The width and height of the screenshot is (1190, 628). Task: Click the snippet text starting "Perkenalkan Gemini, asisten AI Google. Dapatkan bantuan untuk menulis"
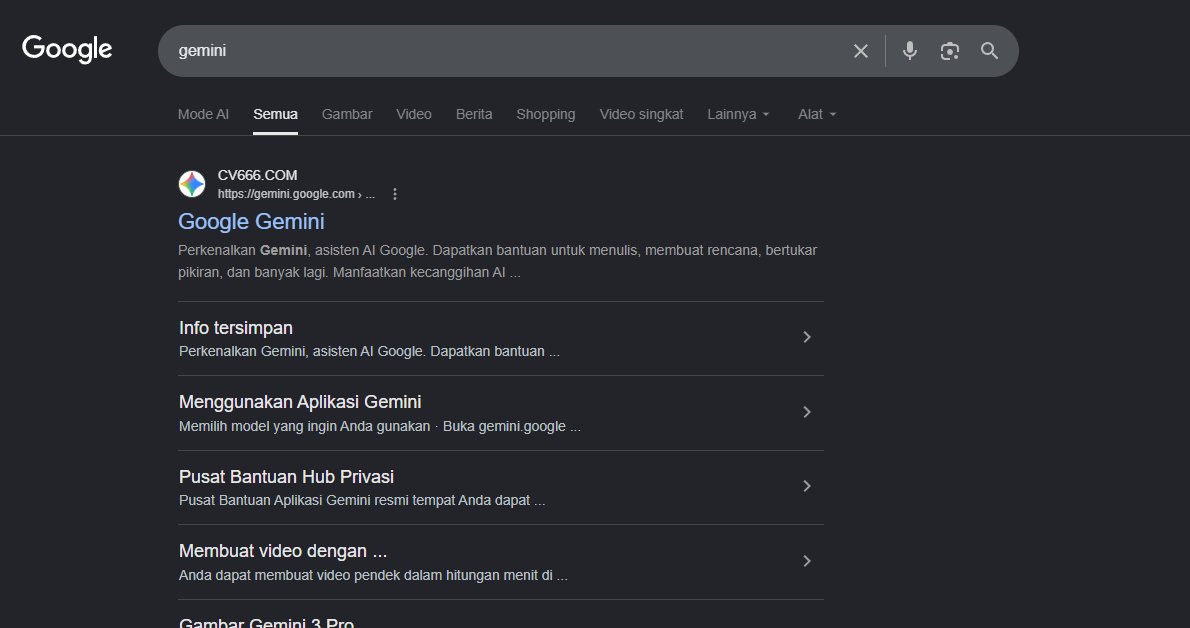click(x=497, y=261)
